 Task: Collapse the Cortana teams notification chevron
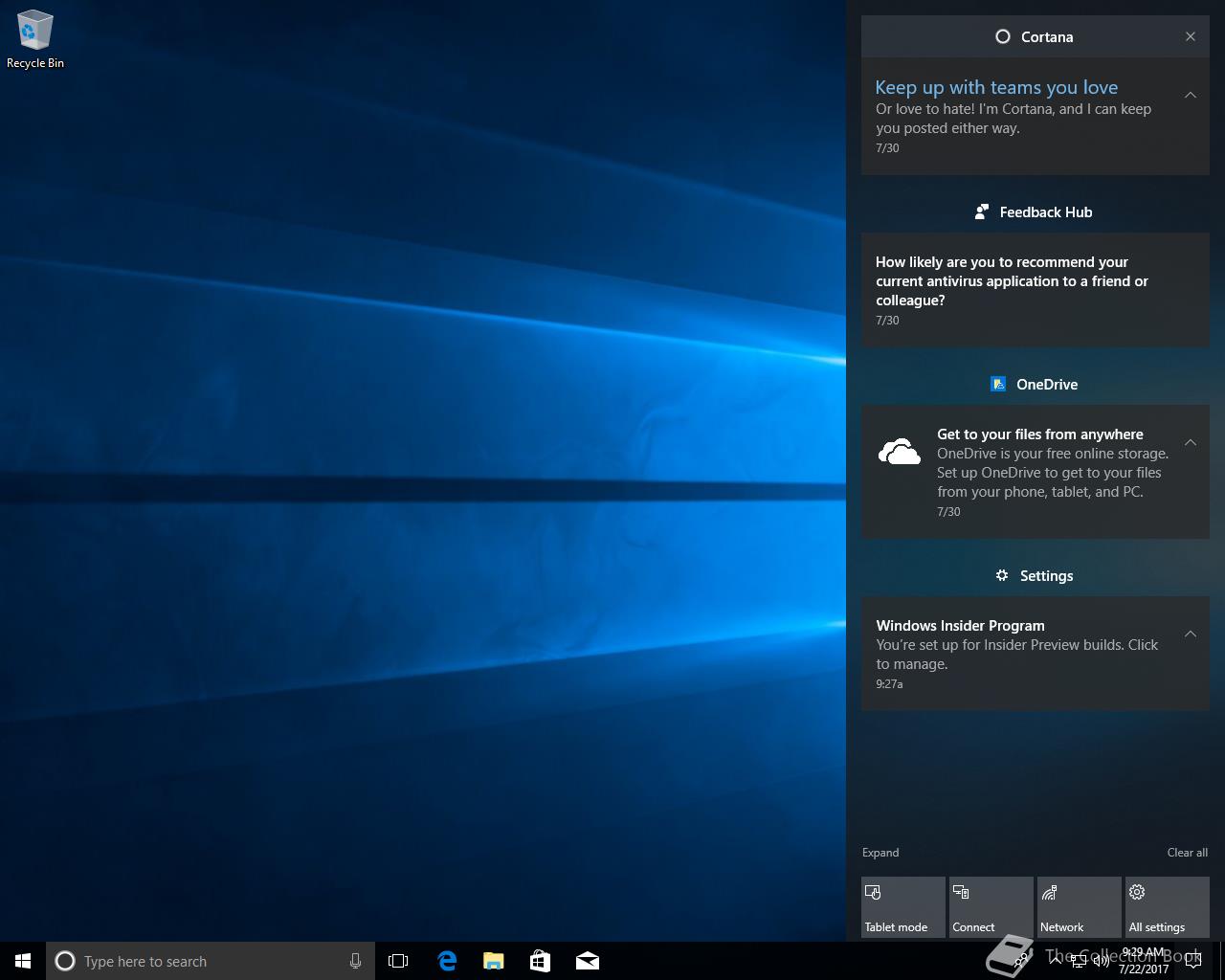pos(1191,95)
